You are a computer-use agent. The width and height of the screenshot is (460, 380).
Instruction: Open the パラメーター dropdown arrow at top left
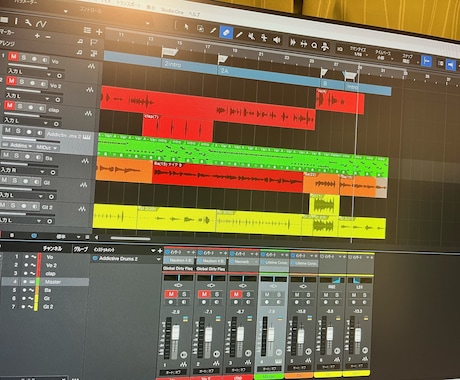[65, 11]
